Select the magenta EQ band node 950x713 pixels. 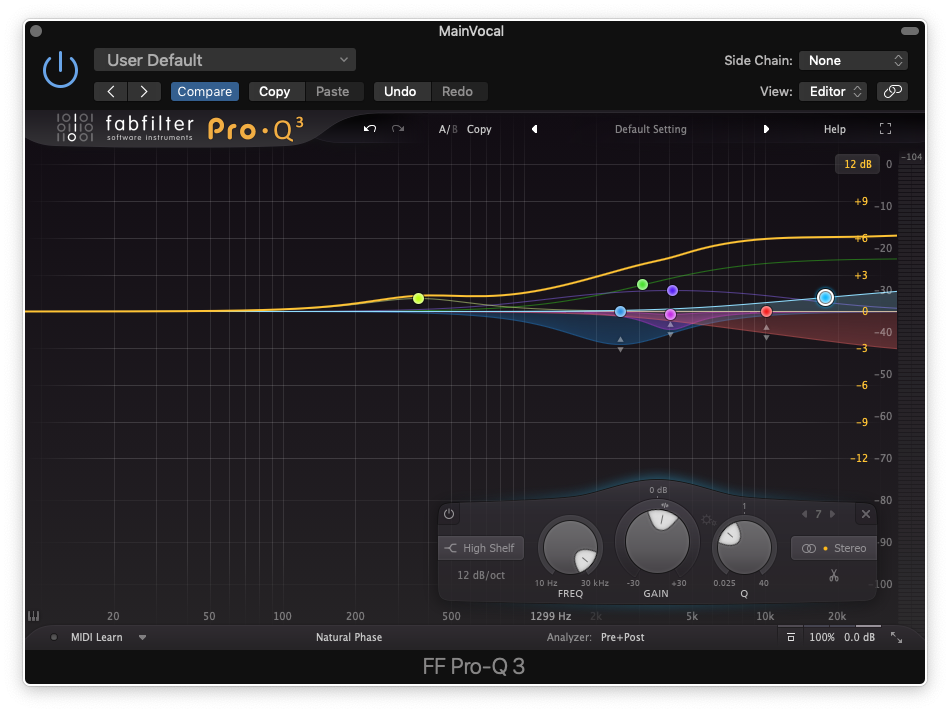pyautogui.click(x=670, y=314)
